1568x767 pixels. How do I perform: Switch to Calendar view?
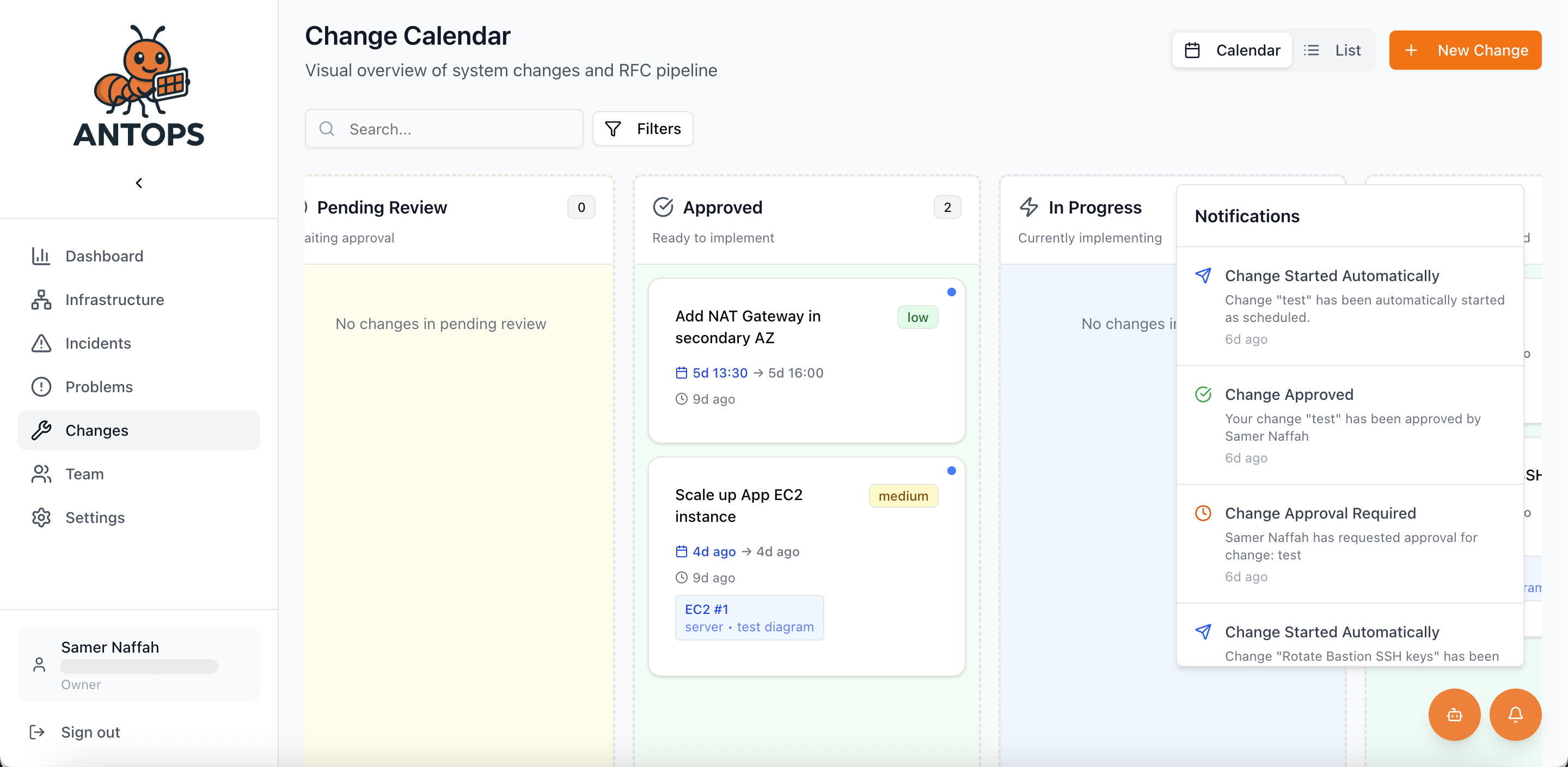[x=1232, y=50]
